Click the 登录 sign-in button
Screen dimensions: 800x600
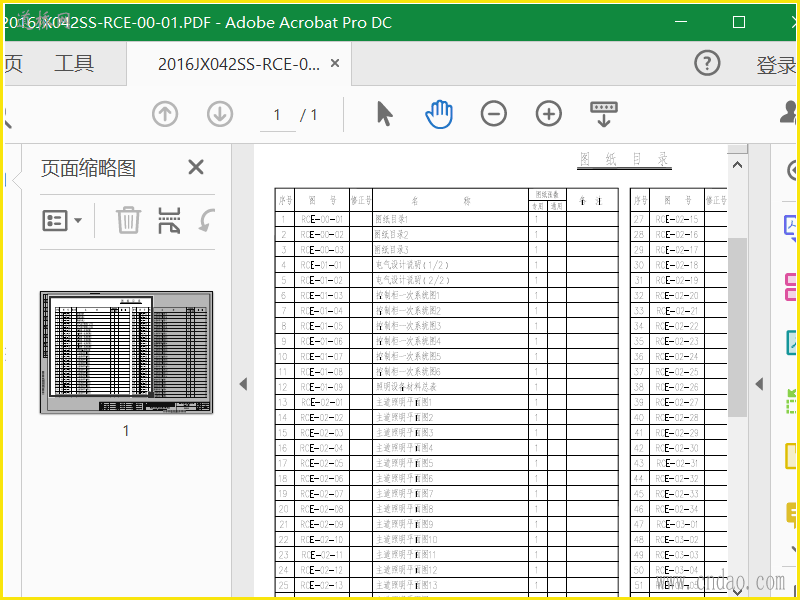point(776,65)
